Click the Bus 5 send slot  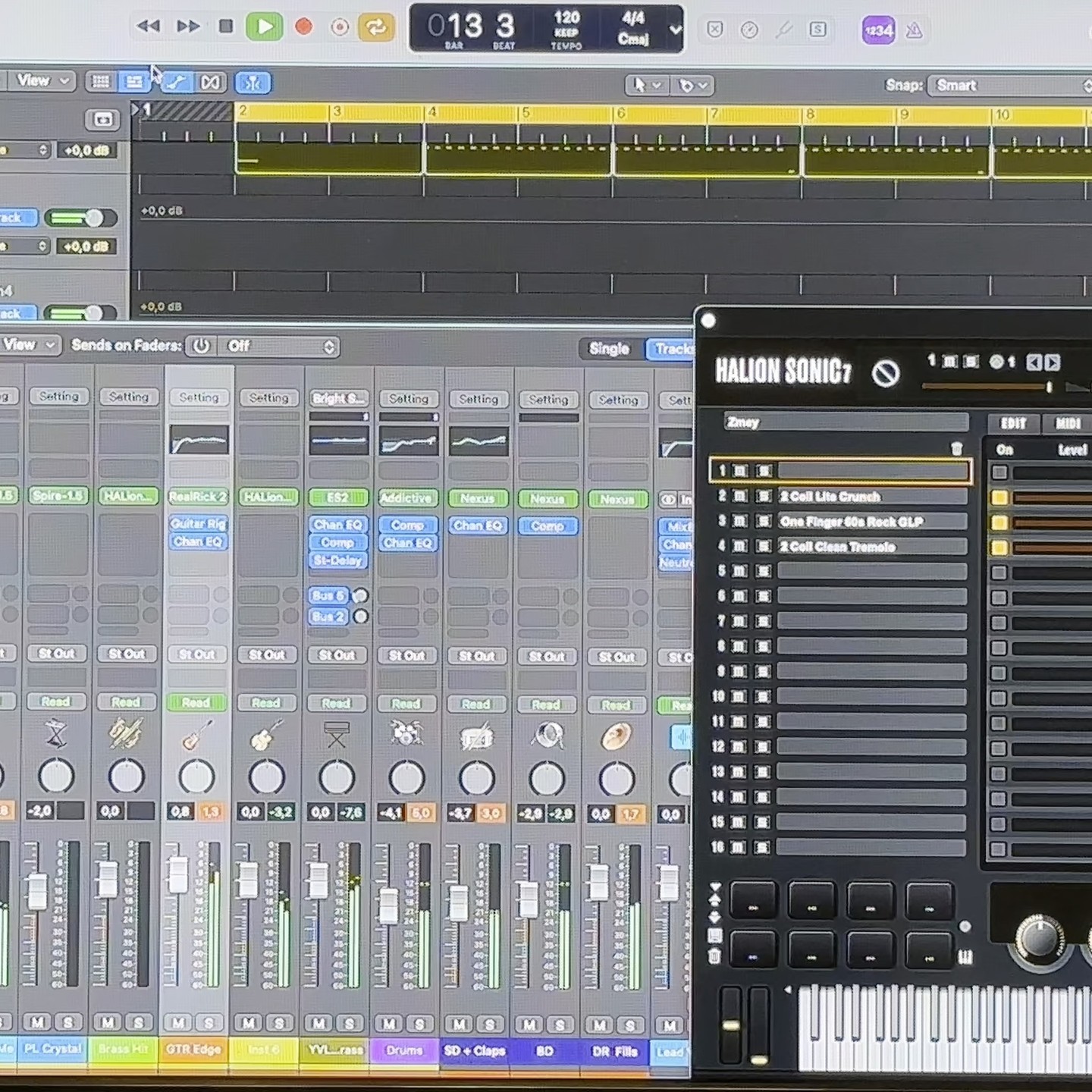[x=329, y=596]
